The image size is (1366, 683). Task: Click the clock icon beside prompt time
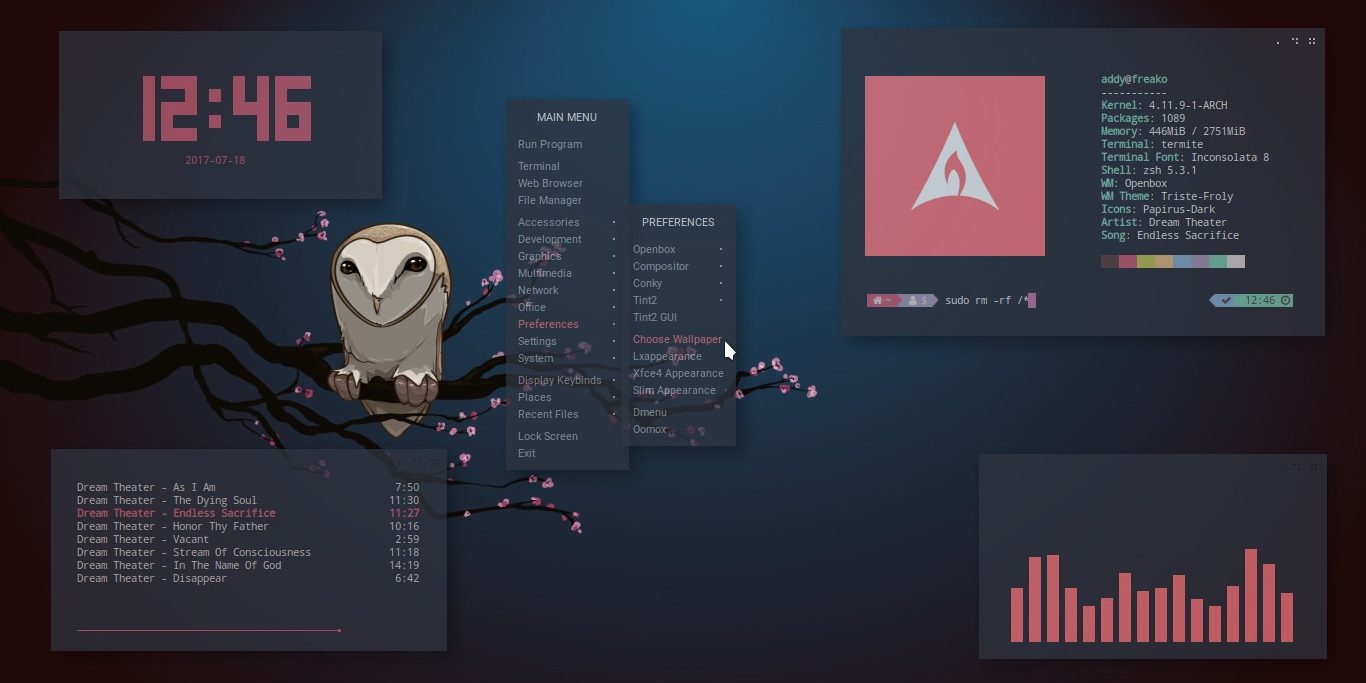coord(1285,300)
